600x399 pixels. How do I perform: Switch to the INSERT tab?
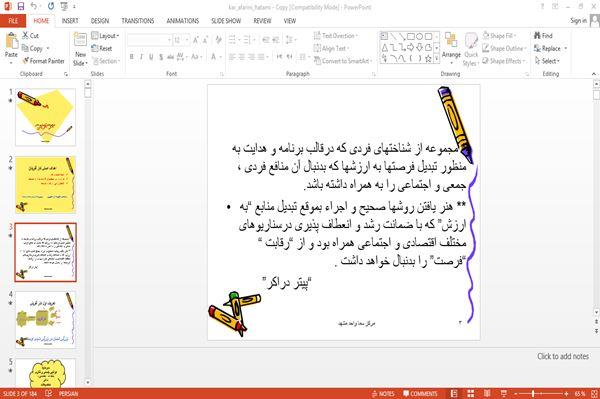[x=70, y=21]
